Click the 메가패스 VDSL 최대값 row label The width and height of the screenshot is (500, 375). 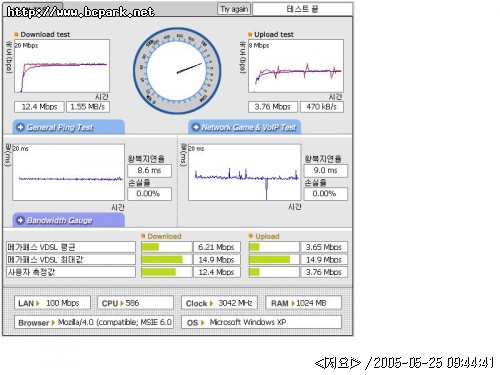click(71, 259)
